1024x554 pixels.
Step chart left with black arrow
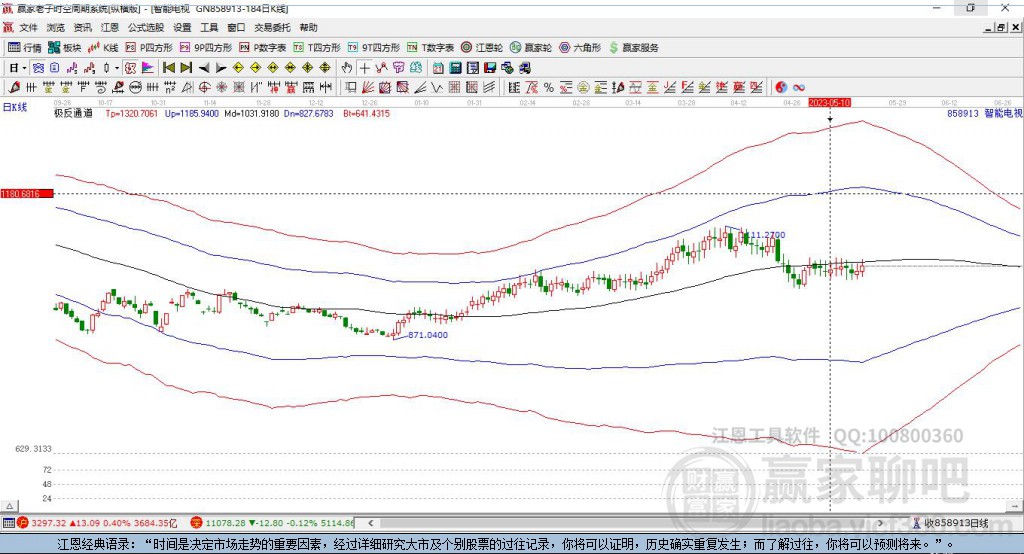204,68
